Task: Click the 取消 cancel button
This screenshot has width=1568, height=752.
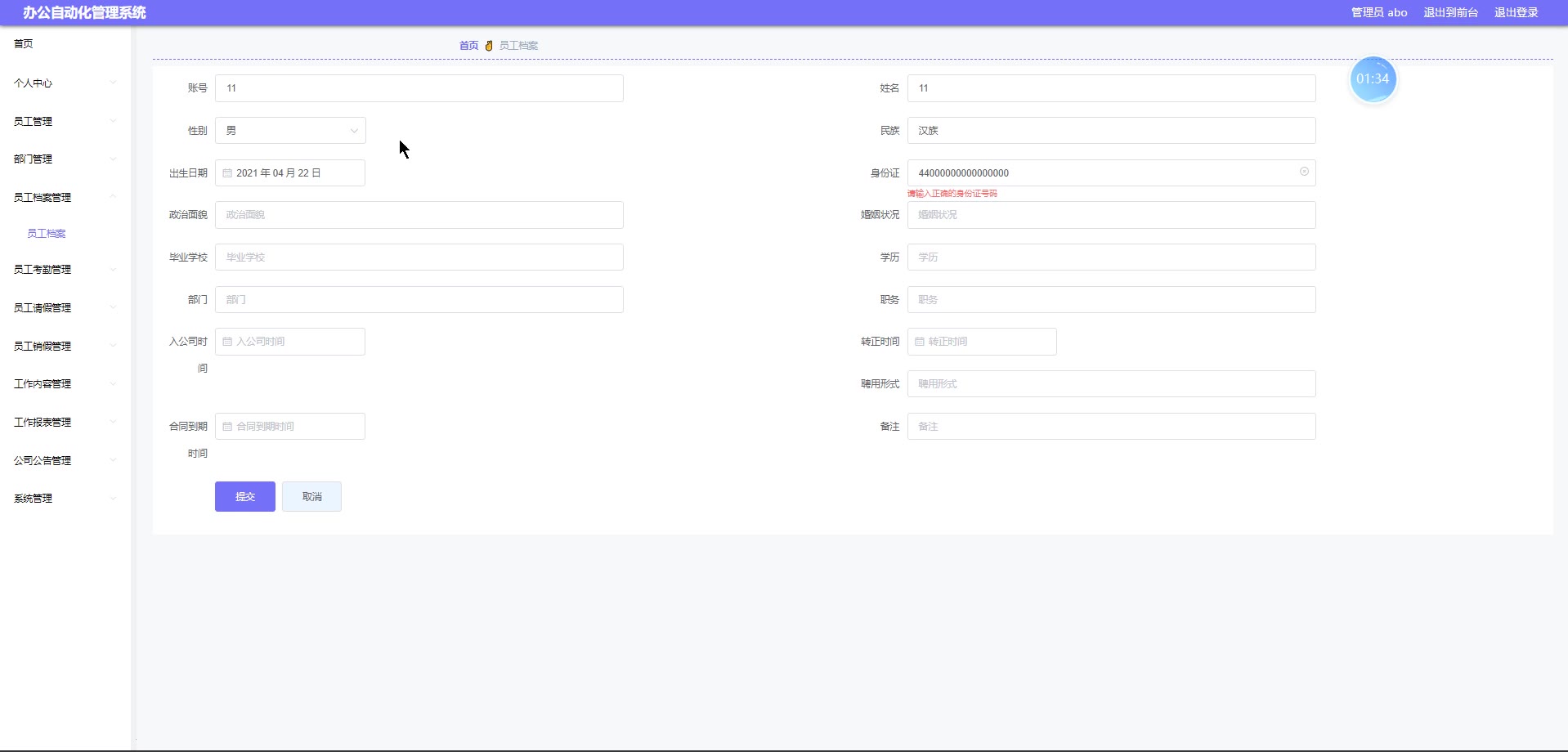Action: pos(311,497)
